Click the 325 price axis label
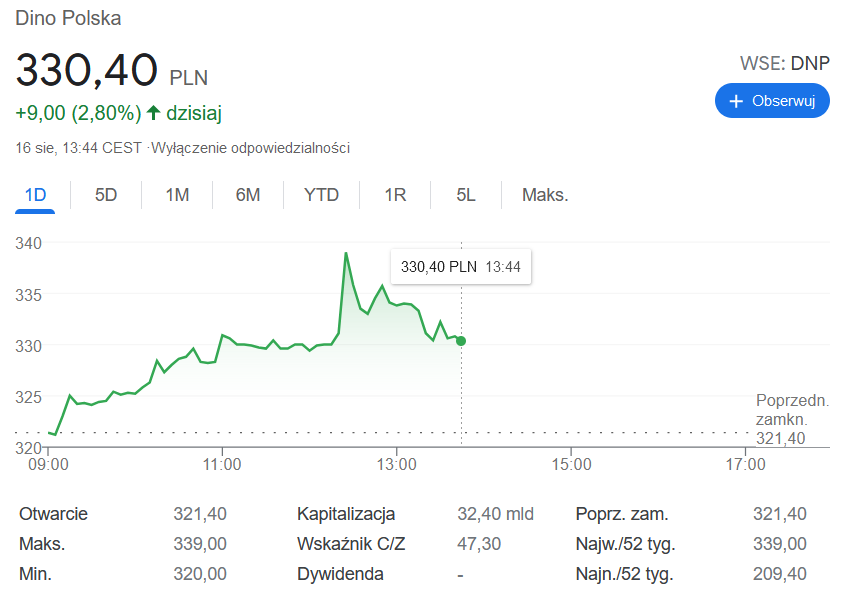851x594 pixels. 28,397
